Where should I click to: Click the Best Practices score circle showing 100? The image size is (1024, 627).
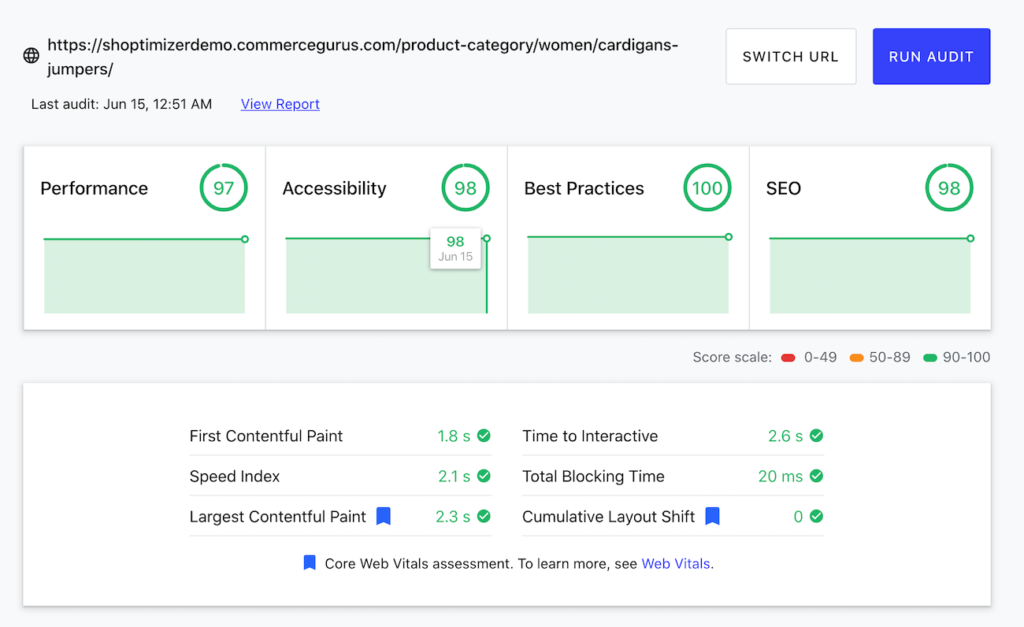707,187
